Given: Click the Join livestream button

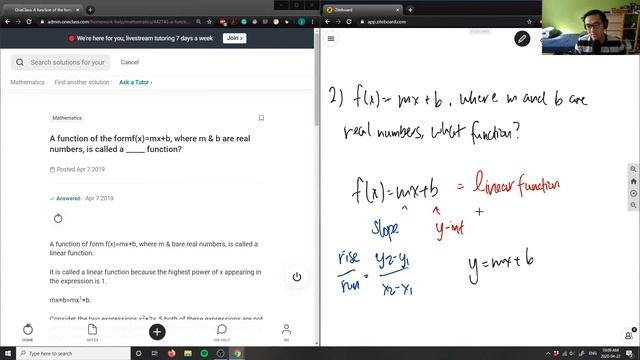Looking at the screenshot, I should coord(234,38).
